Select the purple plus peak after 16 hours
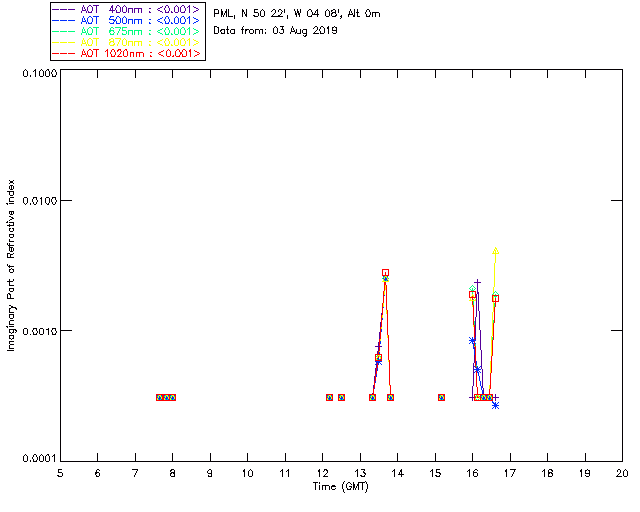 tap(477, 282)
